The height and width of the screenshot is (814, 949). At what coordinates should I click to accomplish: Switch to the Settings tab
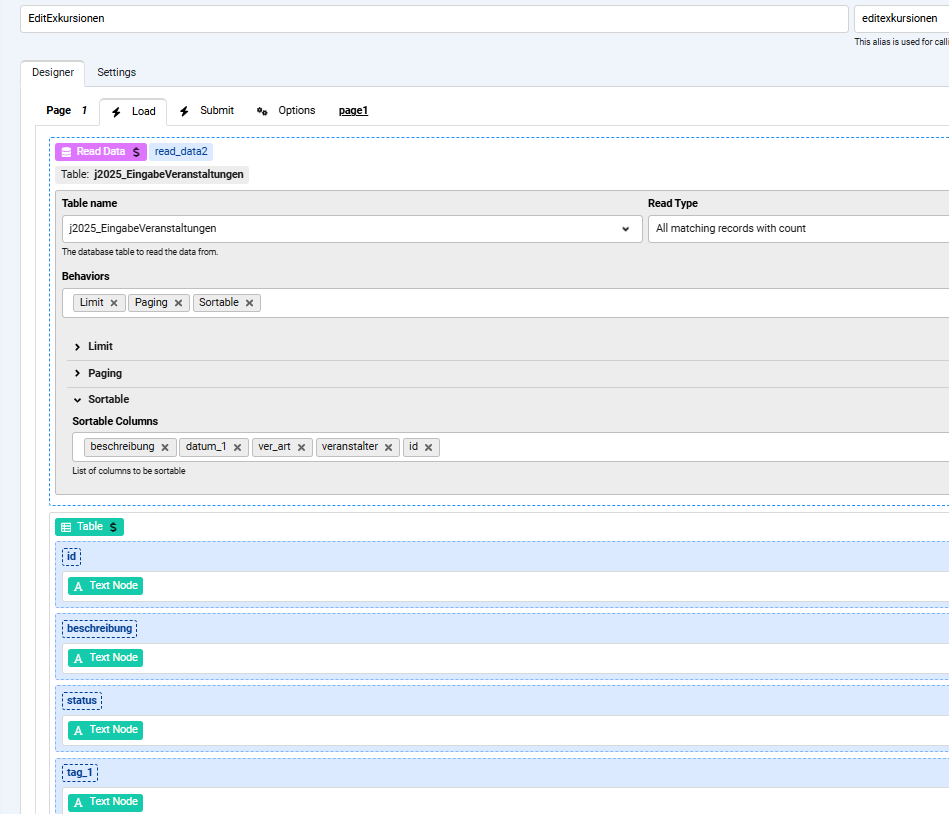tap(116, 72)
